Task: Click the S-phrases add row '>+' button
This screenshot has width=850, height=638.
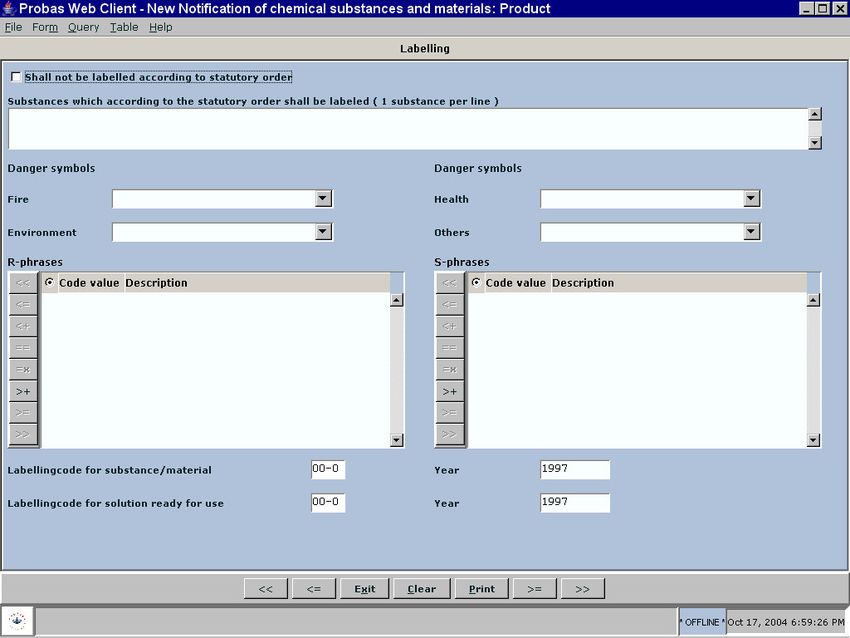Action: (450, 391)
